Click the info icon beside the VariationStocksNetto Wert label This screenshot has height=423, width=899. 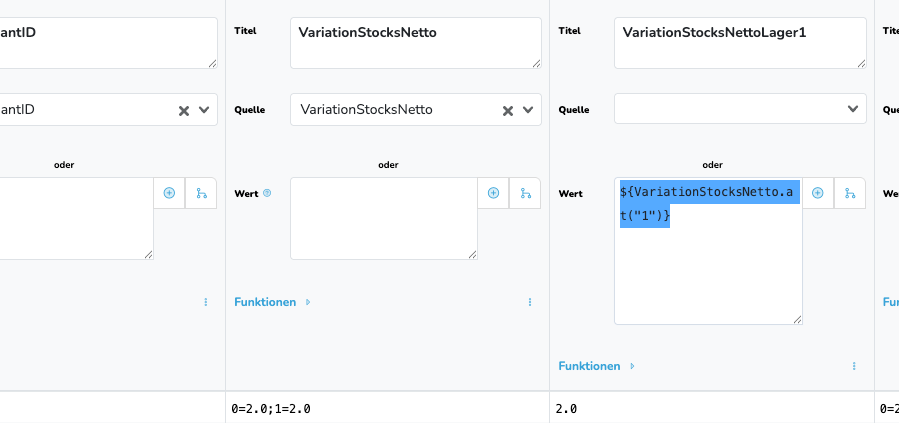[267, 193]
